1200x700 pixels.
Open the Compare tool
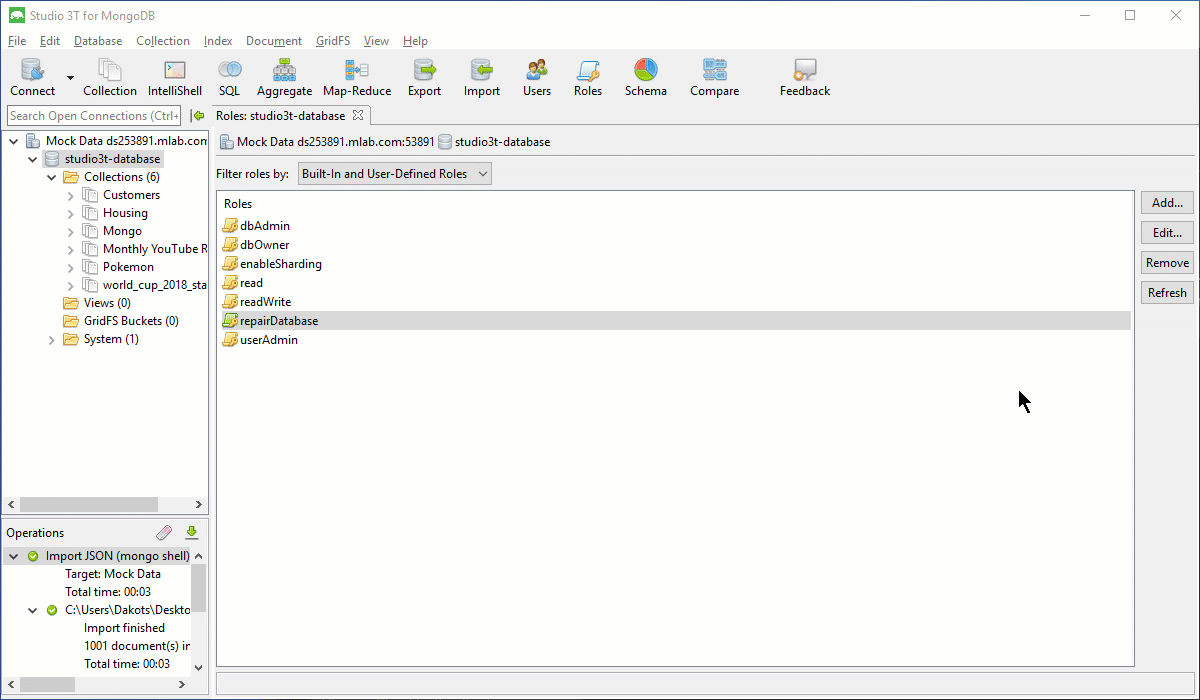point(715,77)
